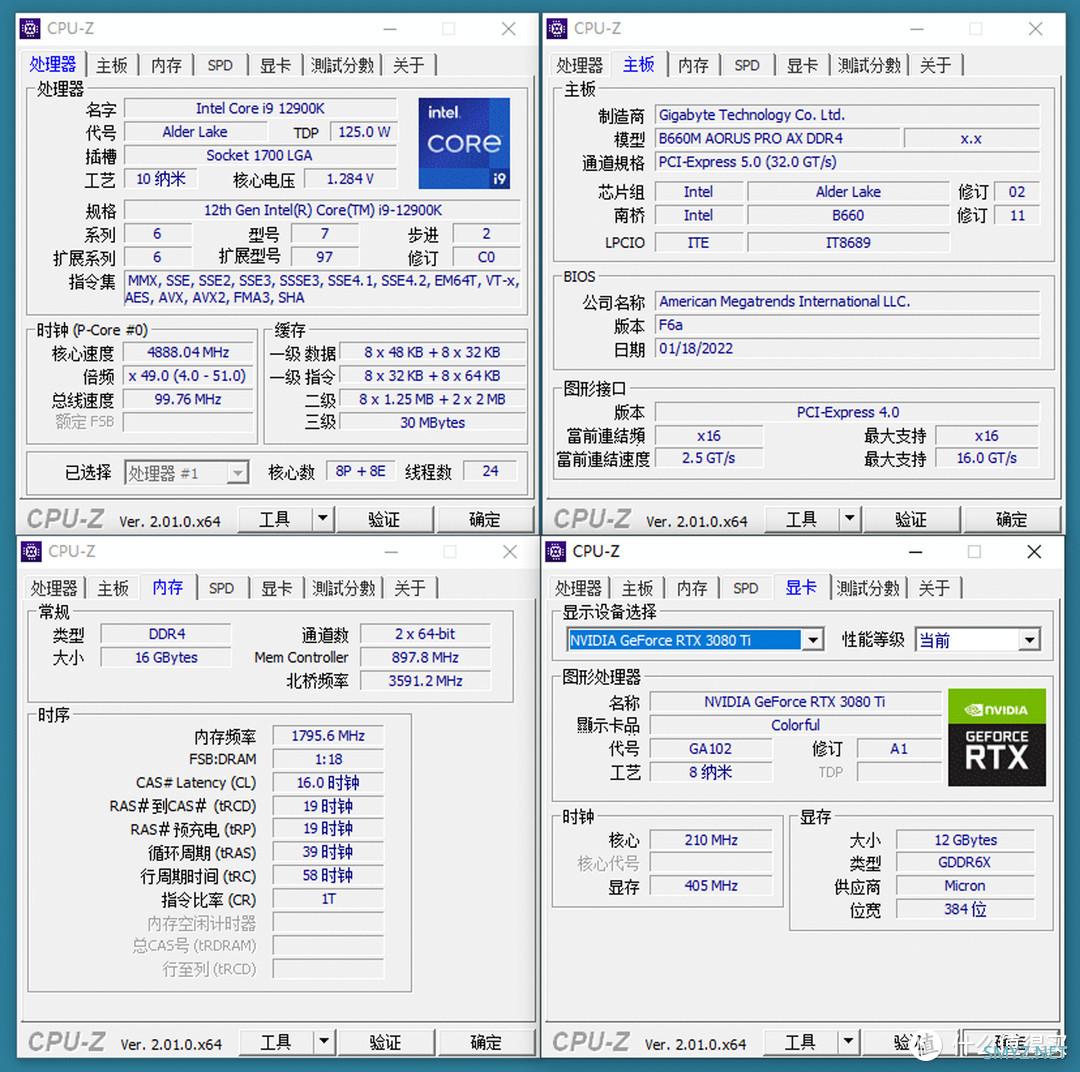Click the BIOS version F6a field
Image resolution: width=1080 pixels, height=1072 pixels.
tap(847, 325)
